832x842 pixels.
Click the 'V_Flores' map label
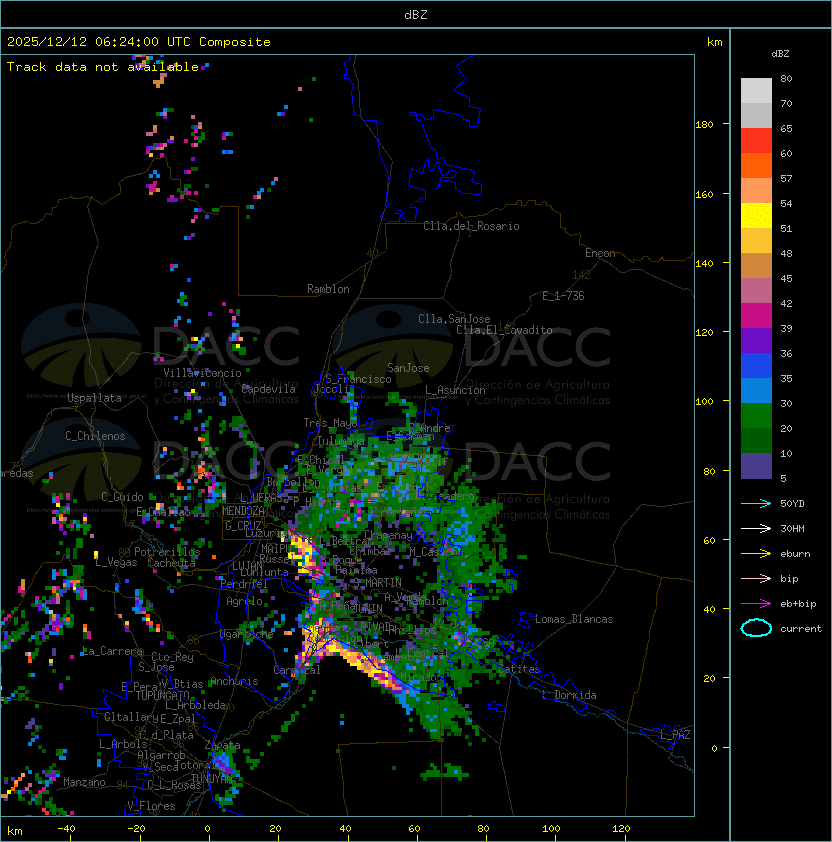(x=151, y=806)
